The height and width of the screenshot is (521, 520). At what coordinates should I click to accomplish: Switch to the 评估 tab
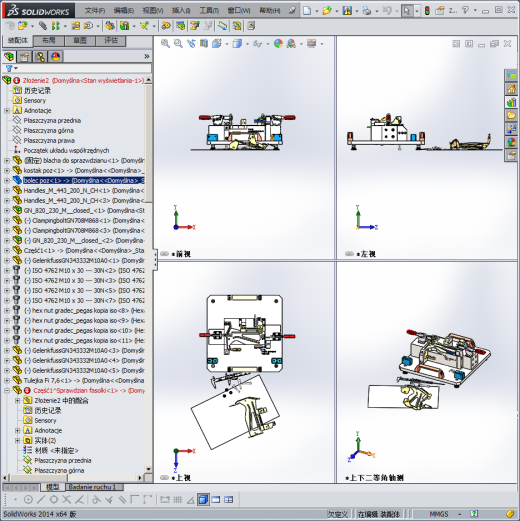click(111, 41)
